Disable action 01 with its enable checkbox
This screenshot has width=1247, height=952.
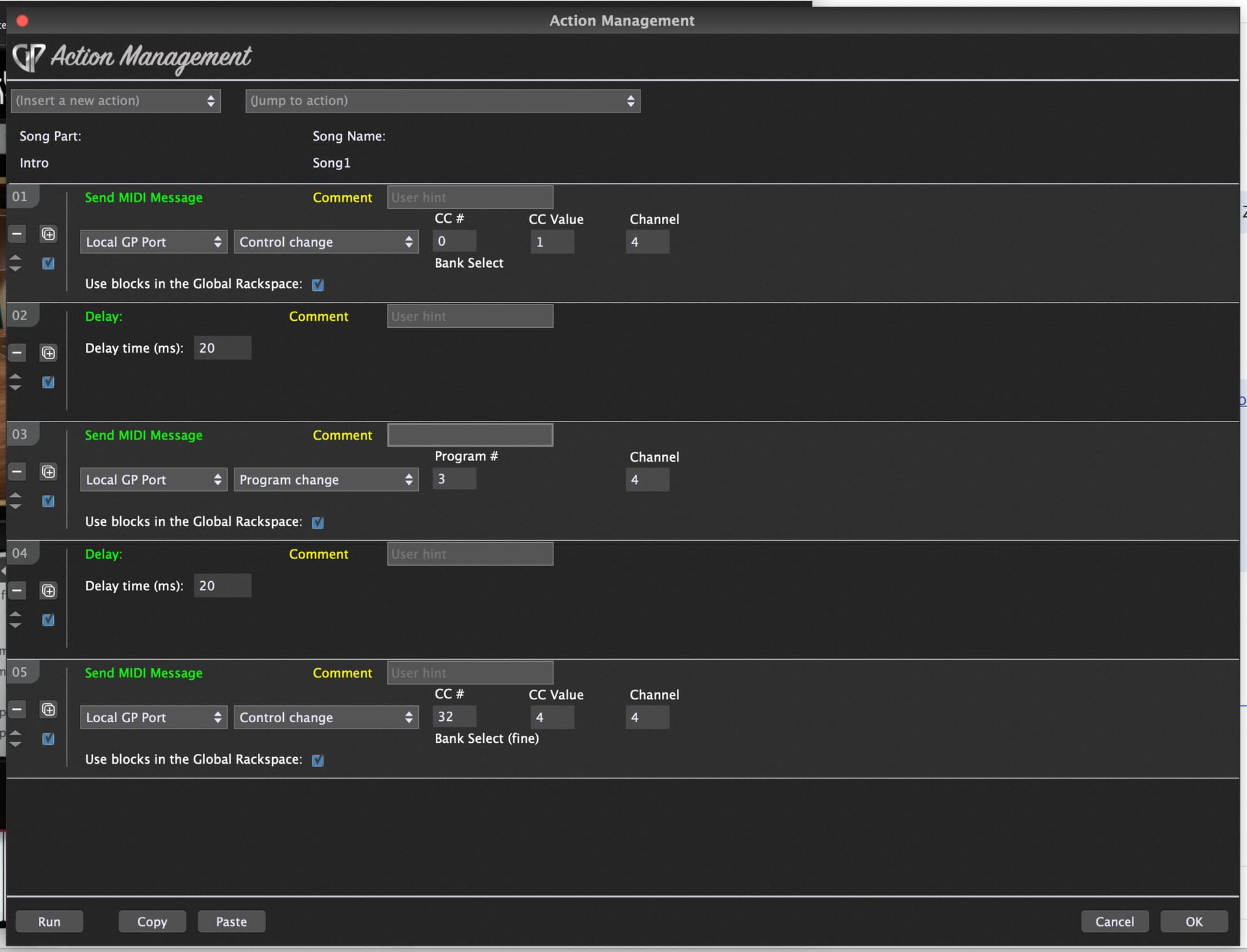pyautogui.click(x=48, y=263)
